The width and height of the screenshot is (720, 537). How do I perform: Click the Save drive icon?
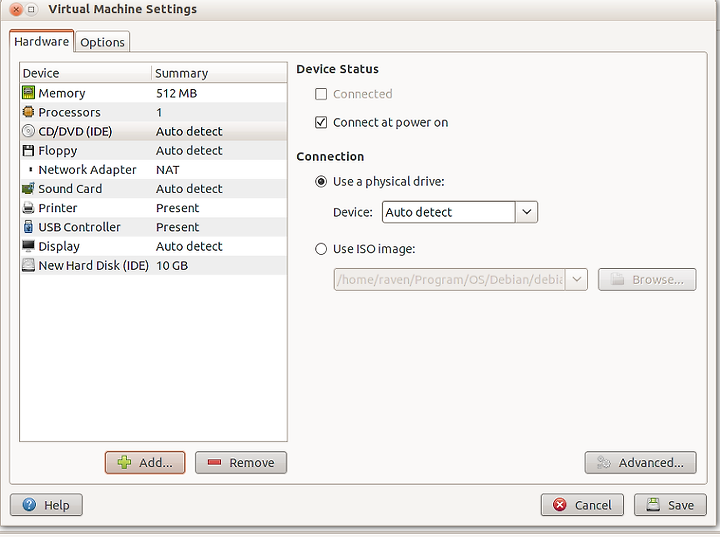pos(653,505)
